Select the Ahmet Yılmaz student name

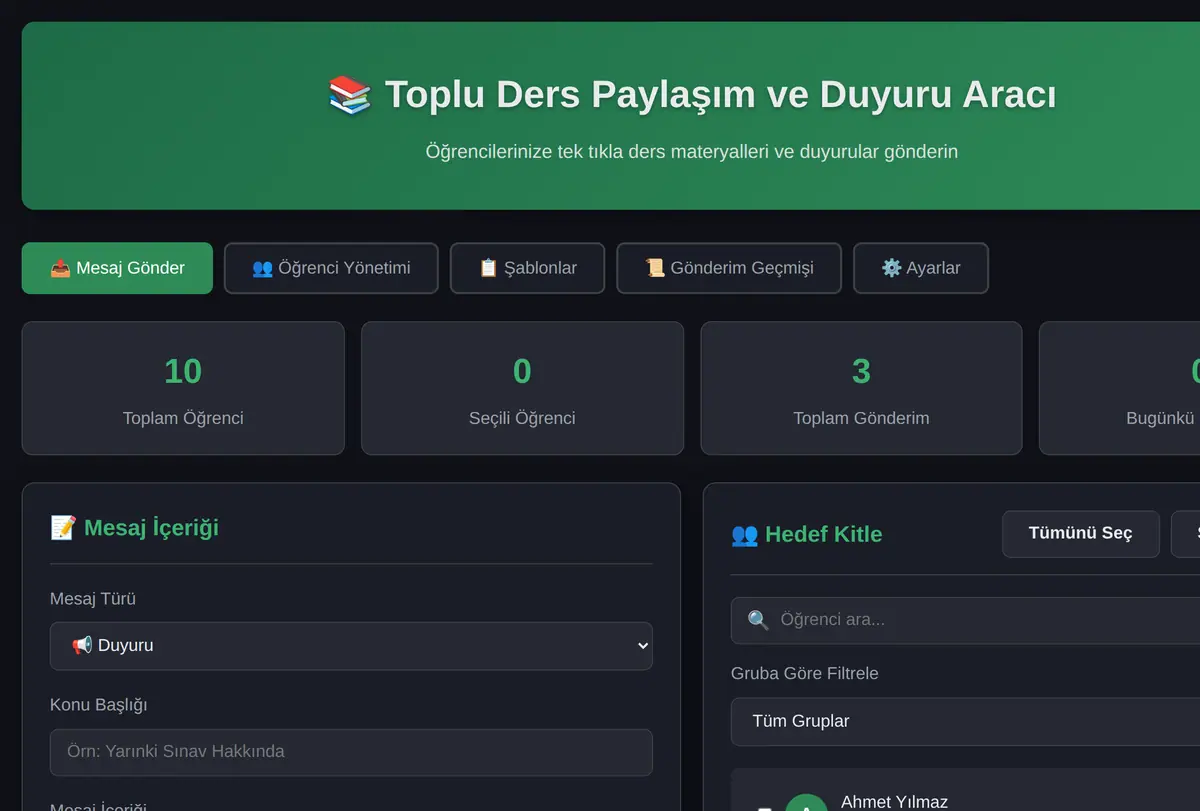[894, 802]
